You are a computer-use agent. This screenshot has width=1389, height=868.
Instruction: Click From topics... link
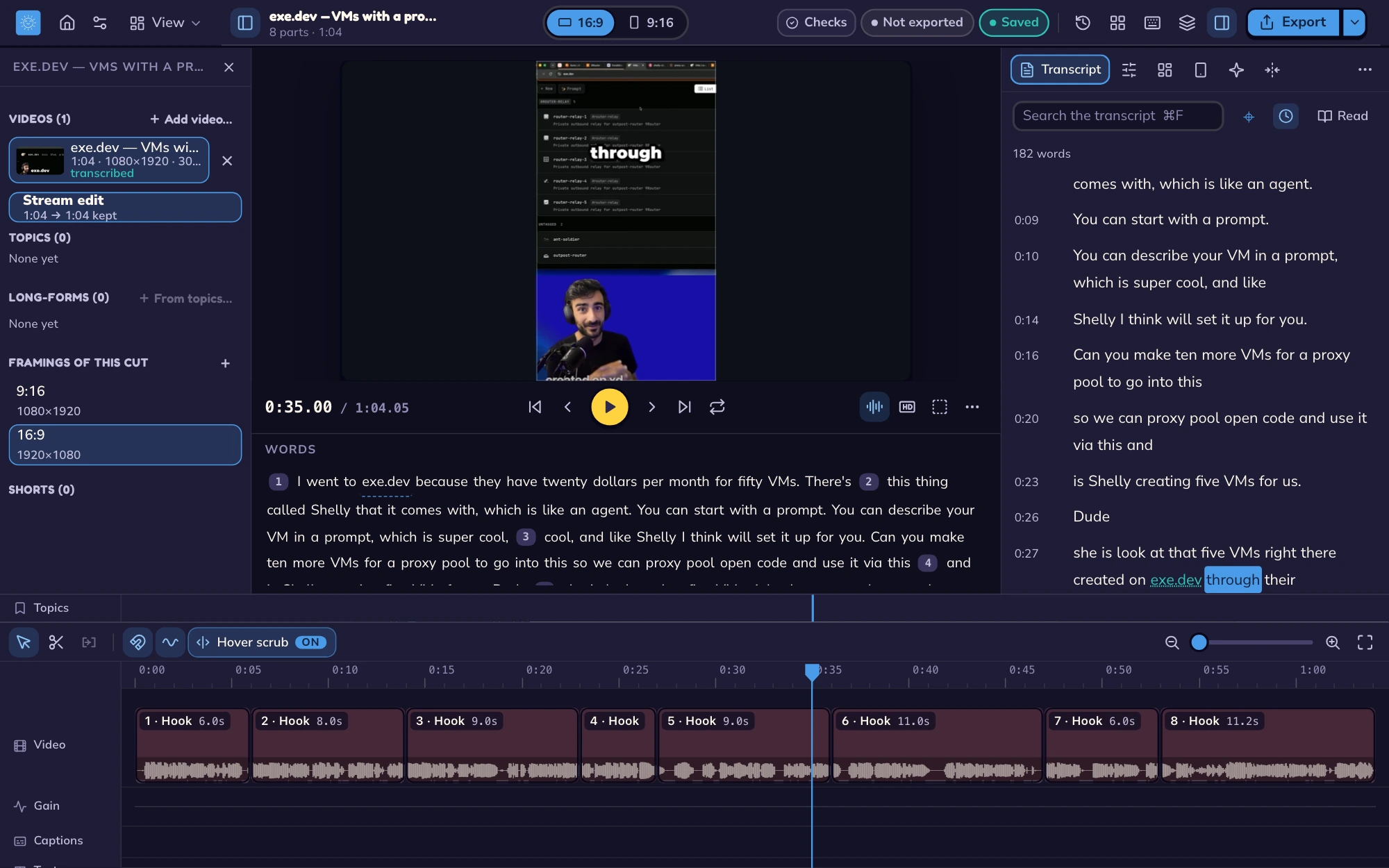(186, 299)
